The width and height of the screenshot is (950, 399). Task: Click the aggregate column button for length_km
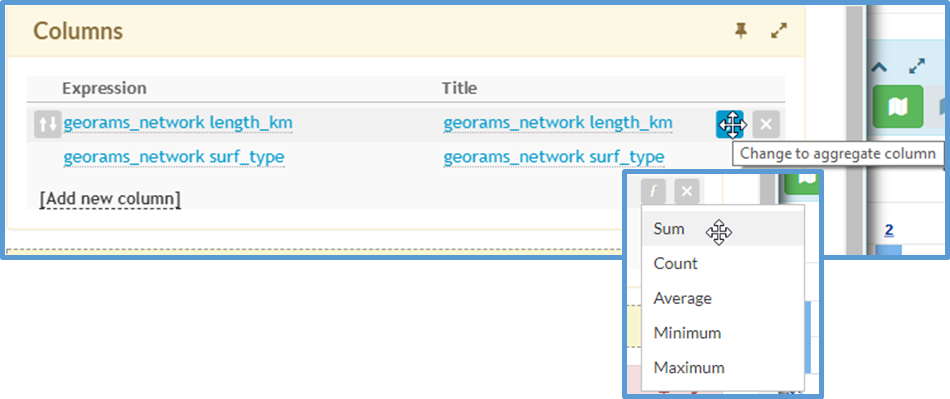click(x=730, y=124)
